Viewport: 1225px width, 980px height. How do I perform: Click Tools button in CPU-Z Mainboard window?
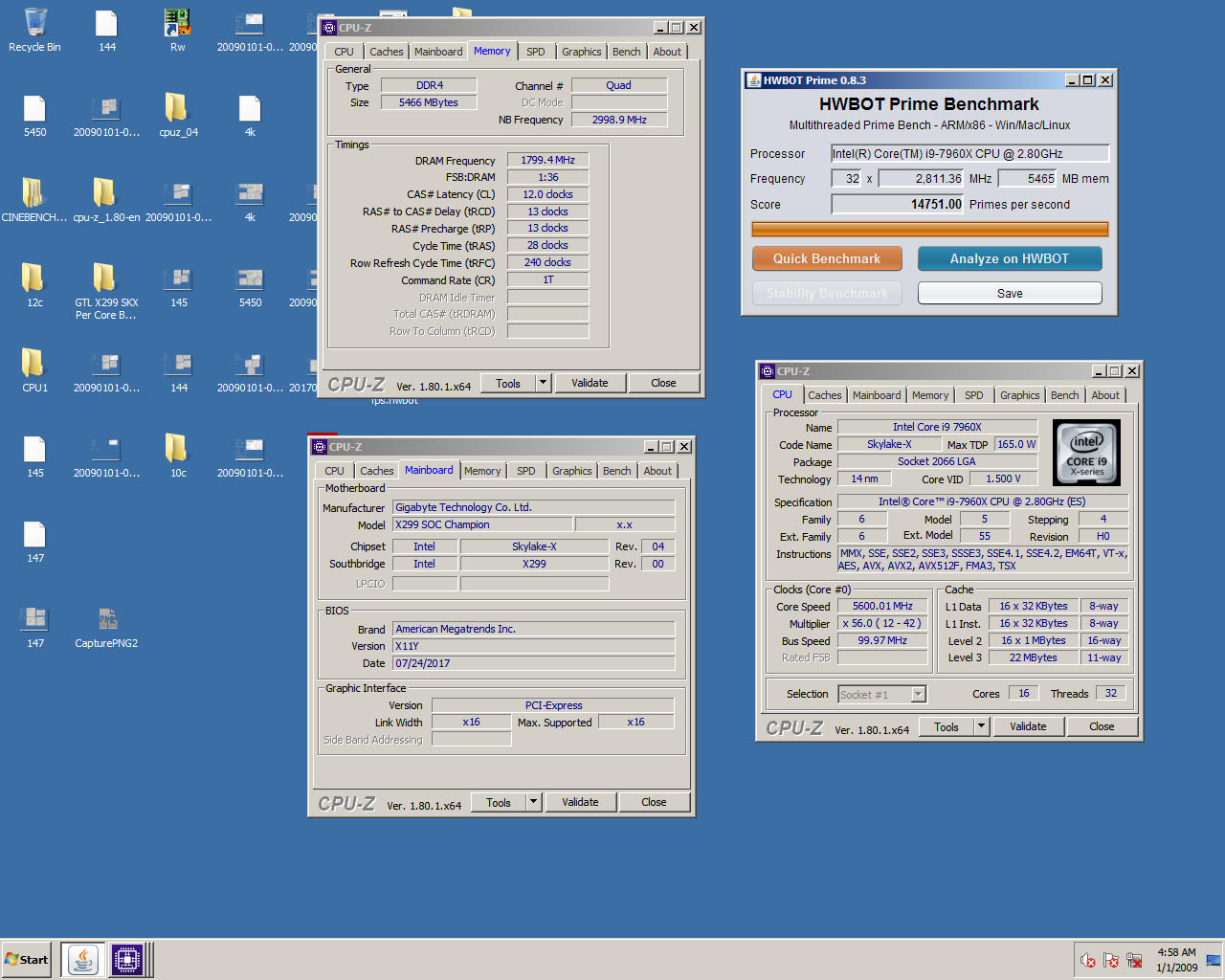tap(499, 802)
